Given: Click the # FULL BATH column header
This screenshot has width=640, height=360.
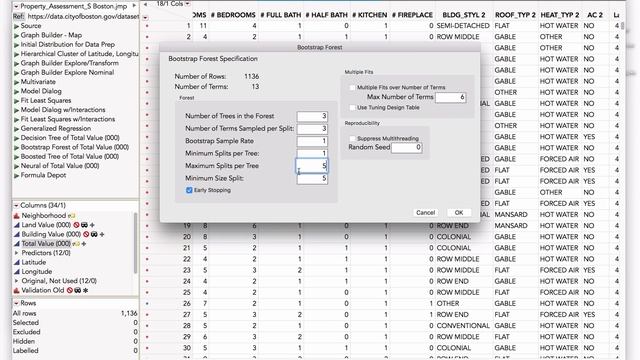Looking at the screenshot, I should point(281,15).
